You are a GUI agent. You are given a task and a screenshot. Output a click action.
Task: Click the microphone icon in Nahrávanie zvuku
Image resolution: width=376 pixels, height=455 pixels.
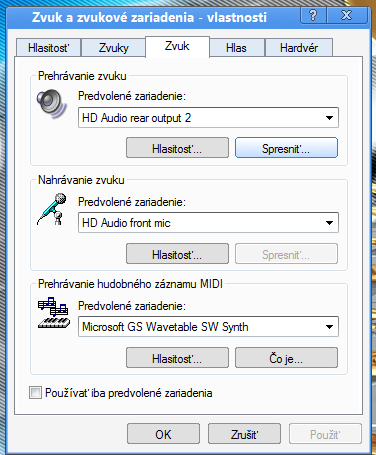point(52,209)
